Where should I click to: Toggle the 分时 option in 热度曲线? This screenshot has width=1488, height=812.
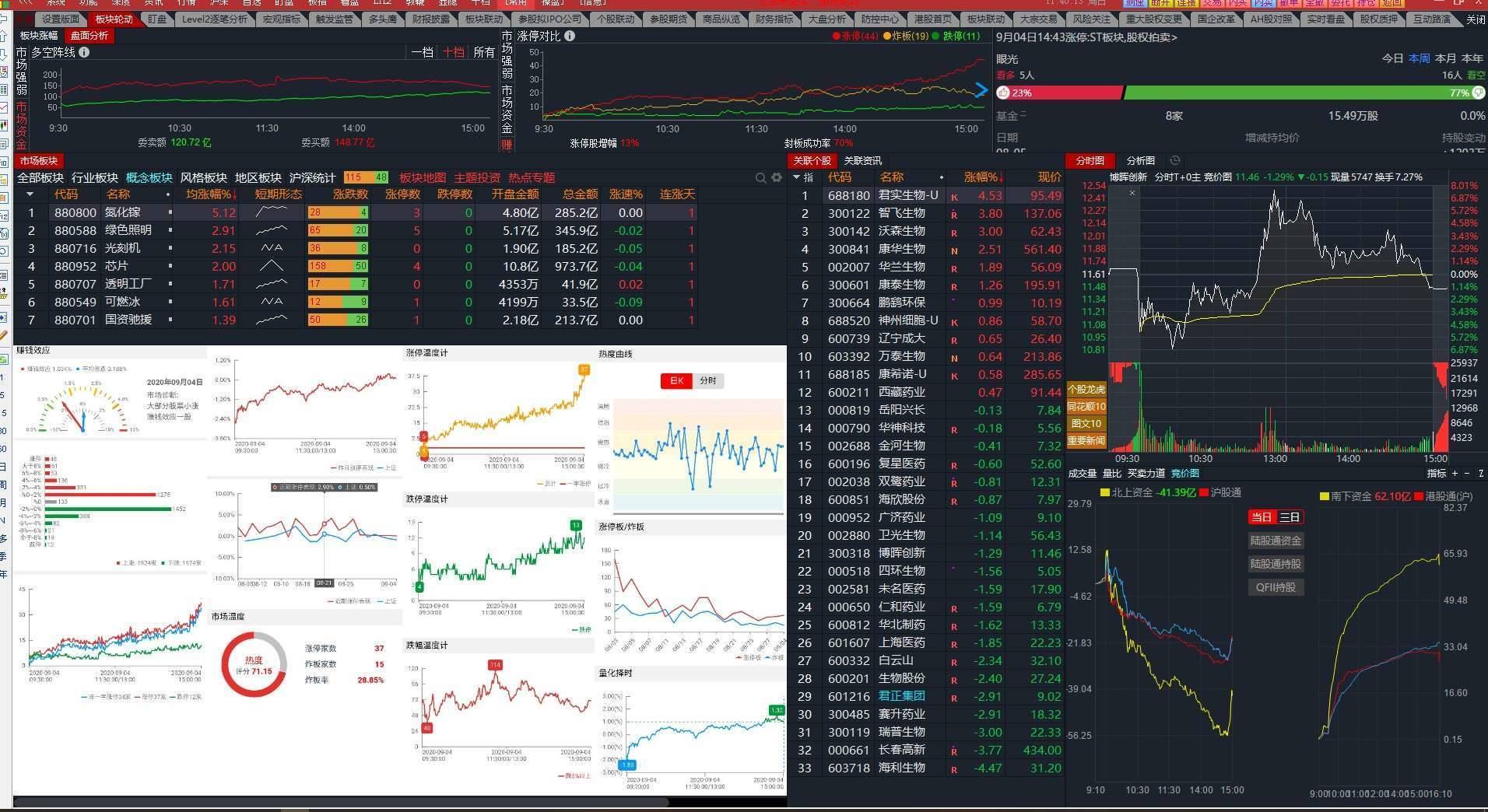707,380
